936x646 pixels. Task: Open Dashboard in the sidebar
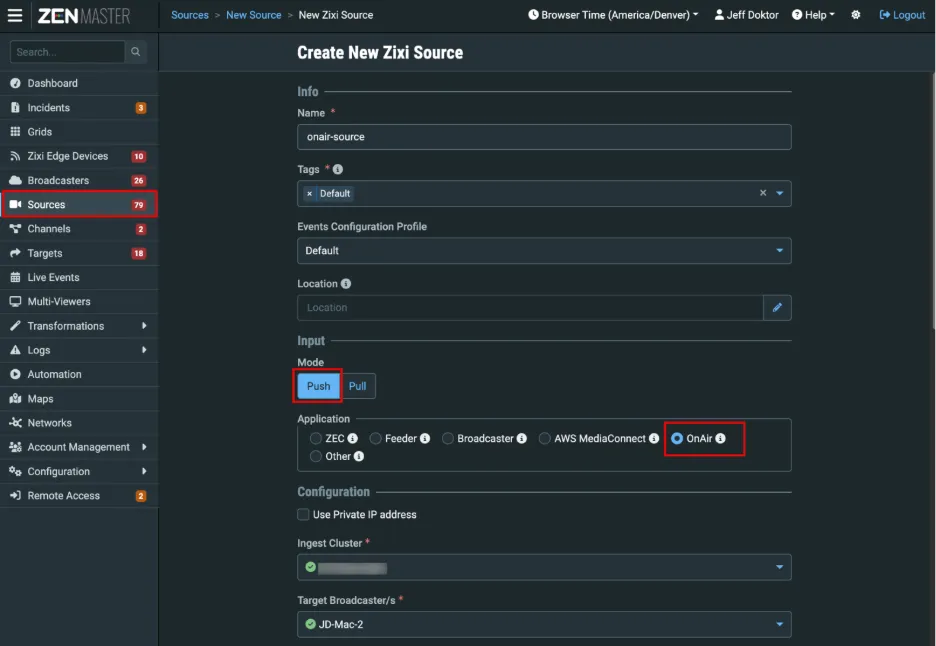[x=79, y=84]
